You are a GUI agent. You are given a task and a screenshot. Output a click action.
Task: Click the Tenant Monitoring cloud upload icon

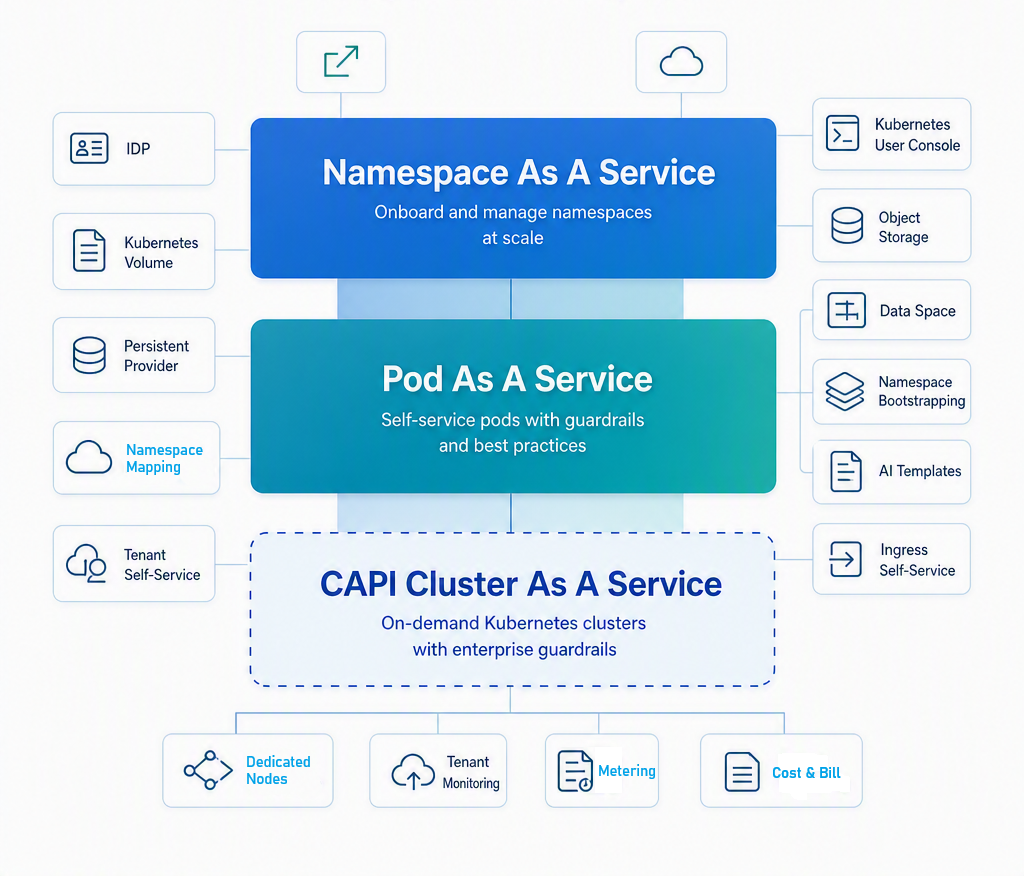[413, 771]
